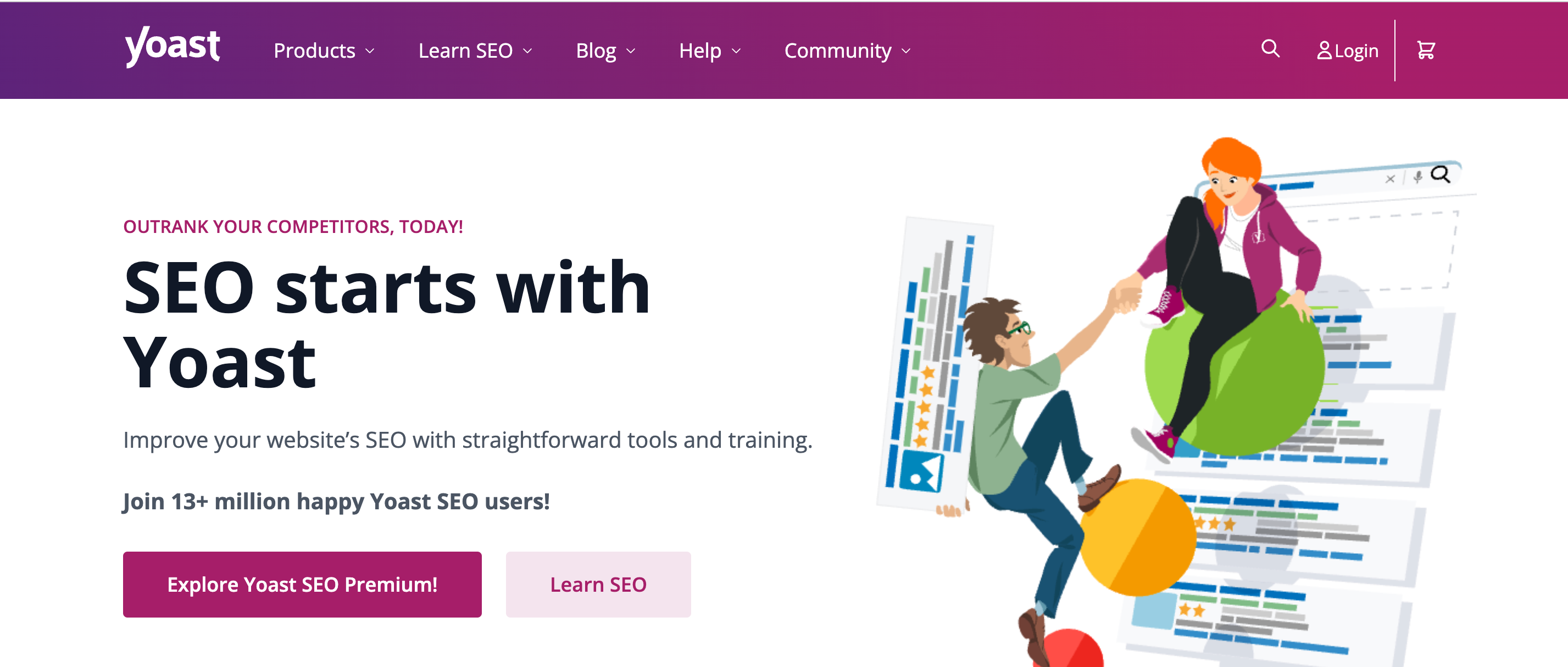Open the Community menu item
The width and height of the screenshot is (1568, 667).
point(837,51)
